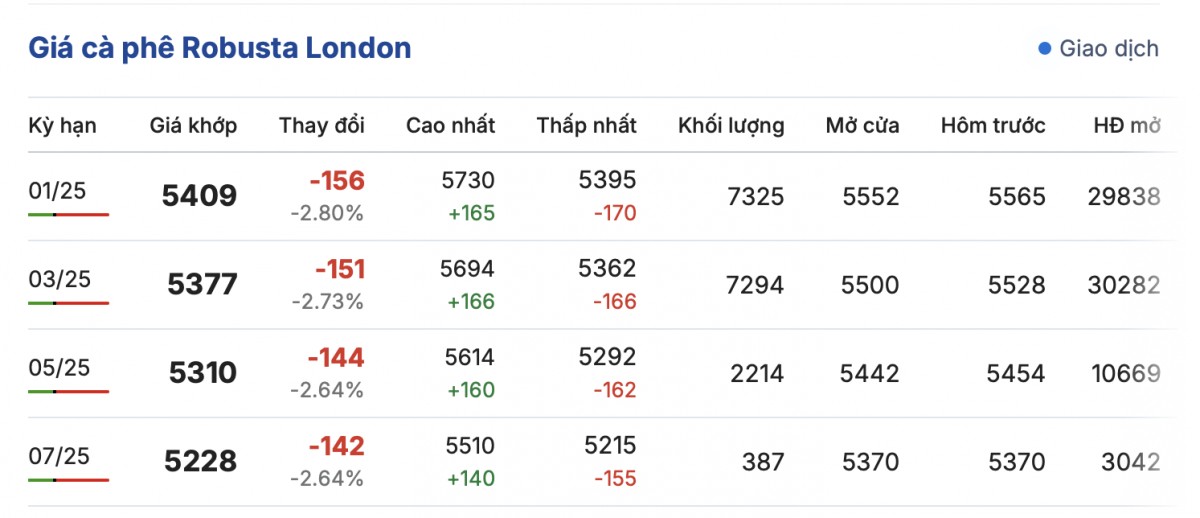Open the Giá cà phê Robusta London heading

click(219, 48)
